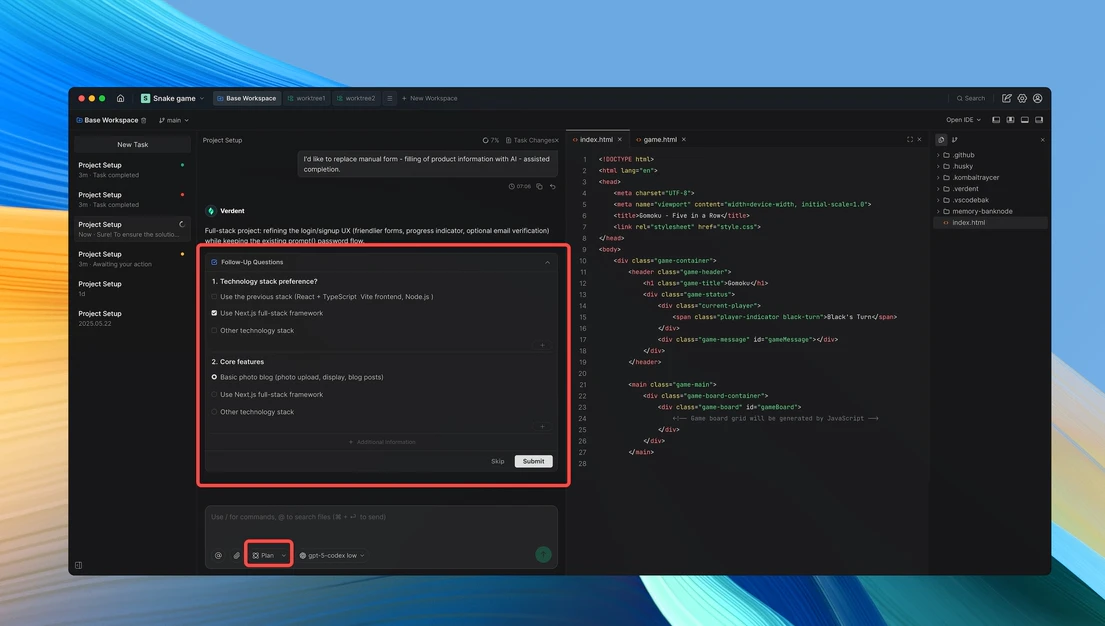Viewport: 1105px width, 626px height.
Task: Select 'Use Next.js full-stack framework' radio under Core features
Action: (x=214, y=395)
